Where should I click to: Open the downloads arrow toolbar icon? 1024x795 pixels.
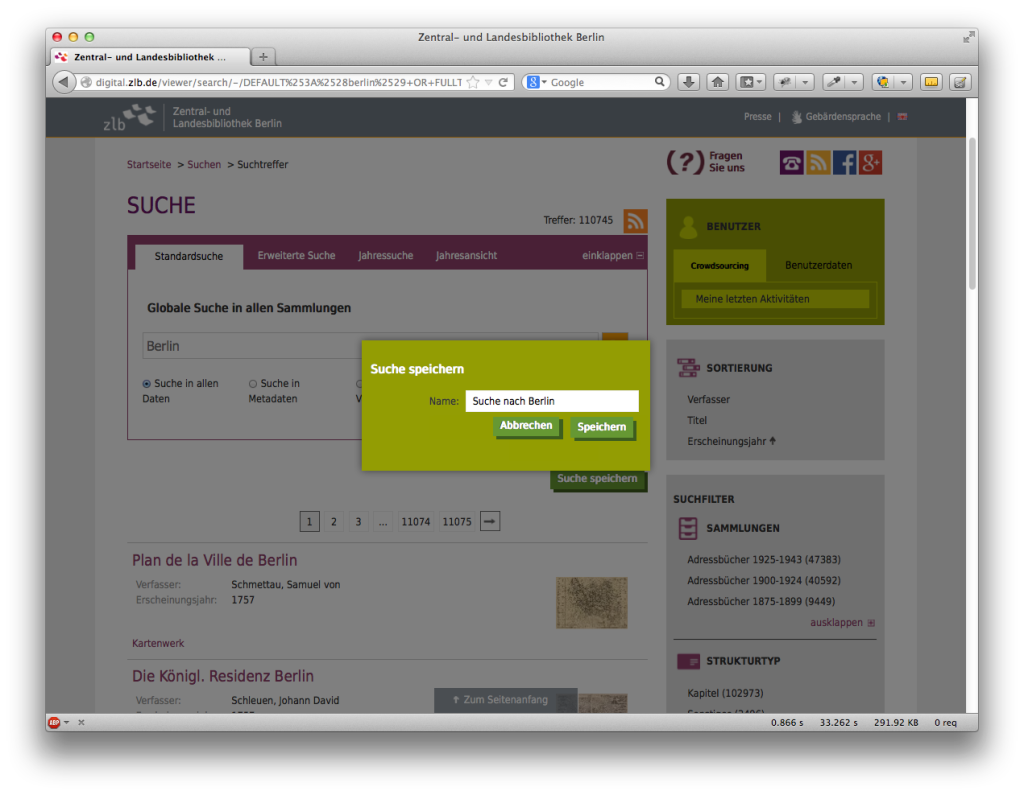pos(688,82)
